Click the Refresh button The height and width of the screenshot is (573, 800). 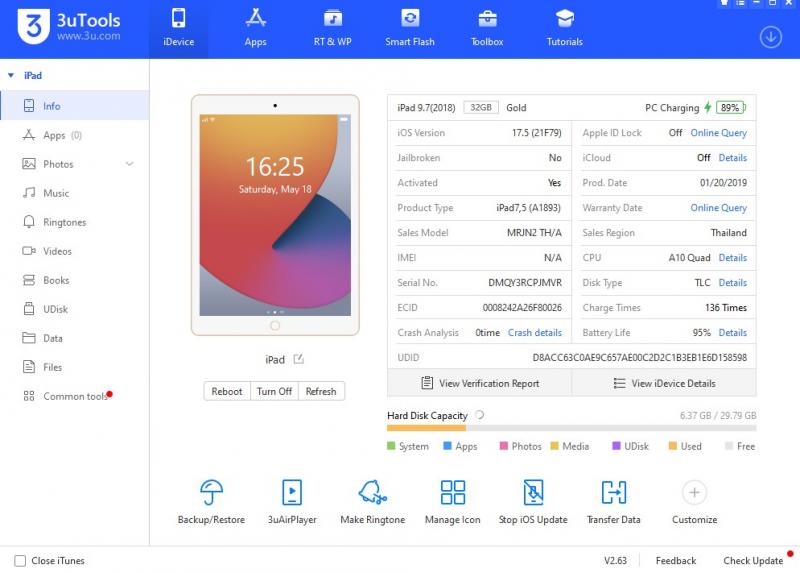pos(321,391)
